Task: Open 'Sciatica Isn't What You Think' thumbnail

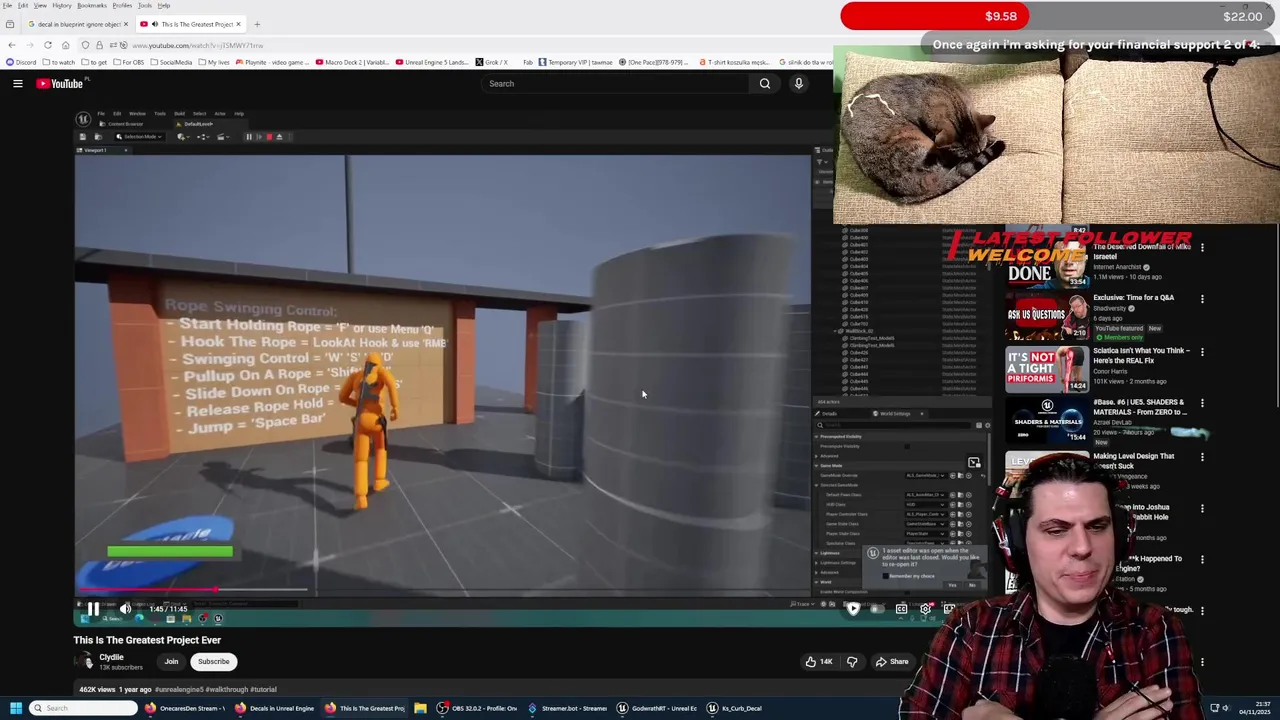Action: tap(1046, 369)
